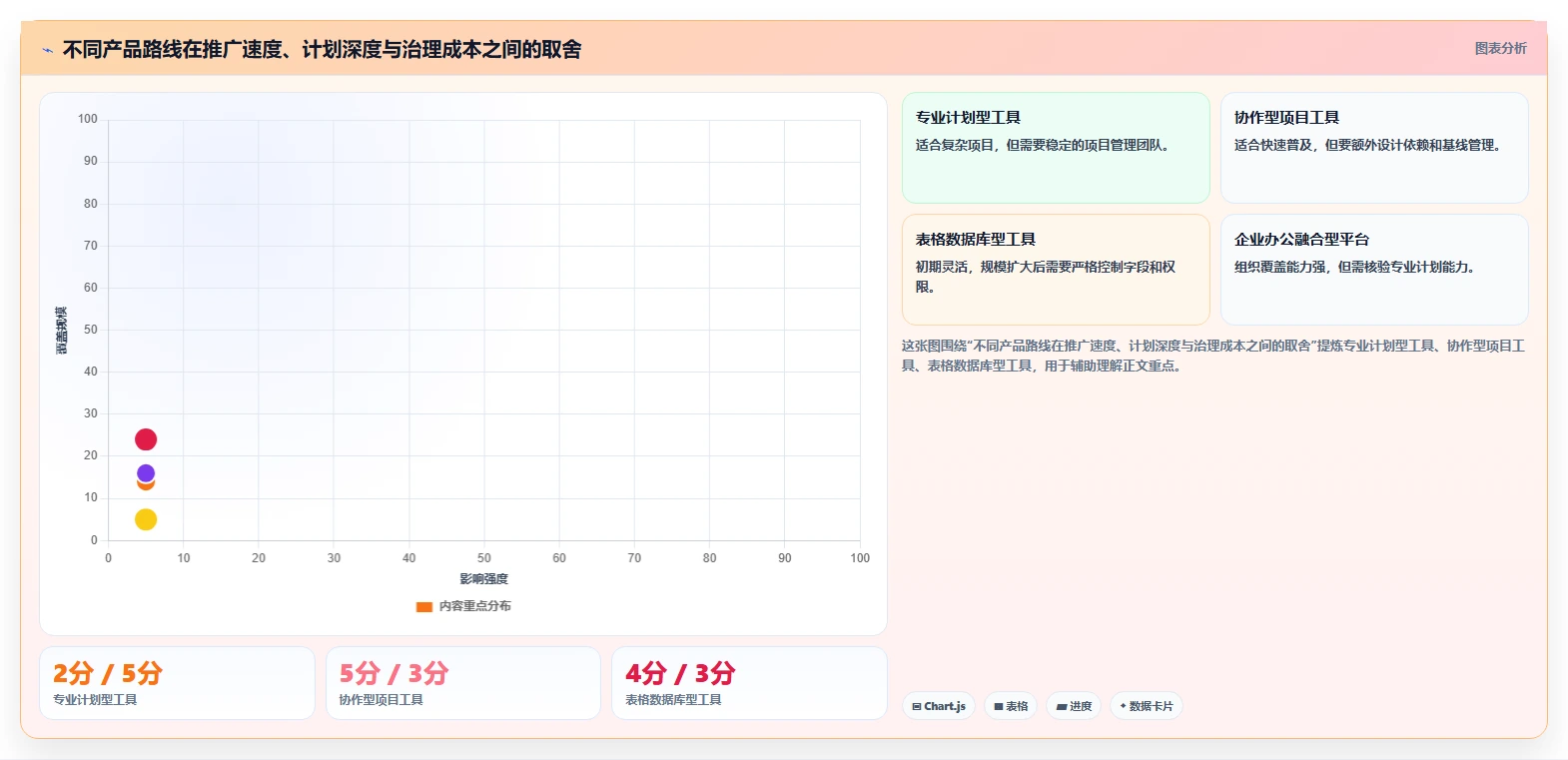Viewport: 1568px width, 760px height.
Task: Click the yellow data point in the chart
Action: pyautogui.click(x=146, y=519)
